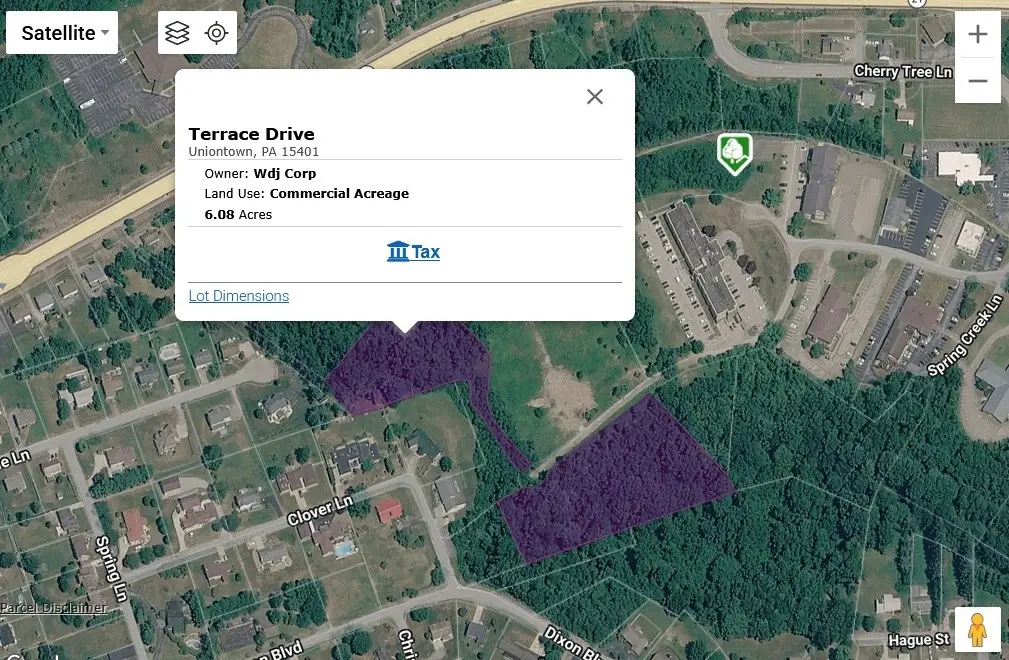
Task: Zoom out using the minus icon
Action: 977,80
